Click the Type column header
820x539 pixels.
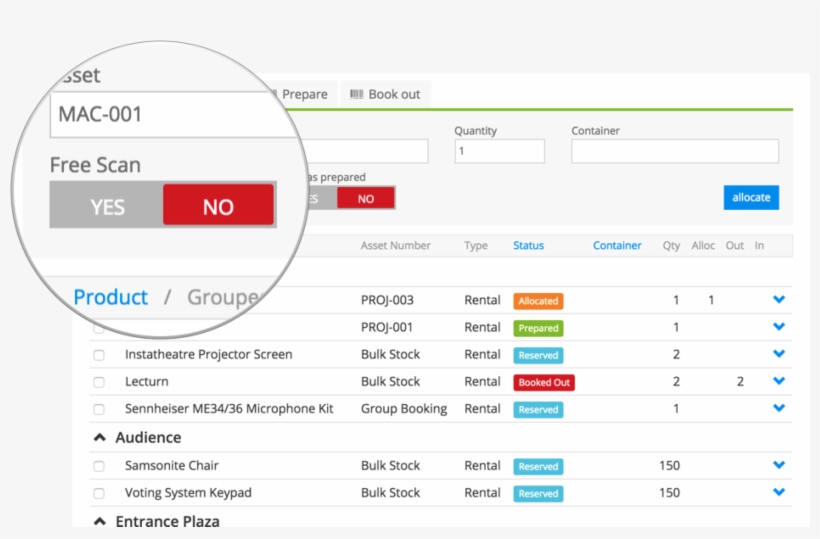click(475, 246)
